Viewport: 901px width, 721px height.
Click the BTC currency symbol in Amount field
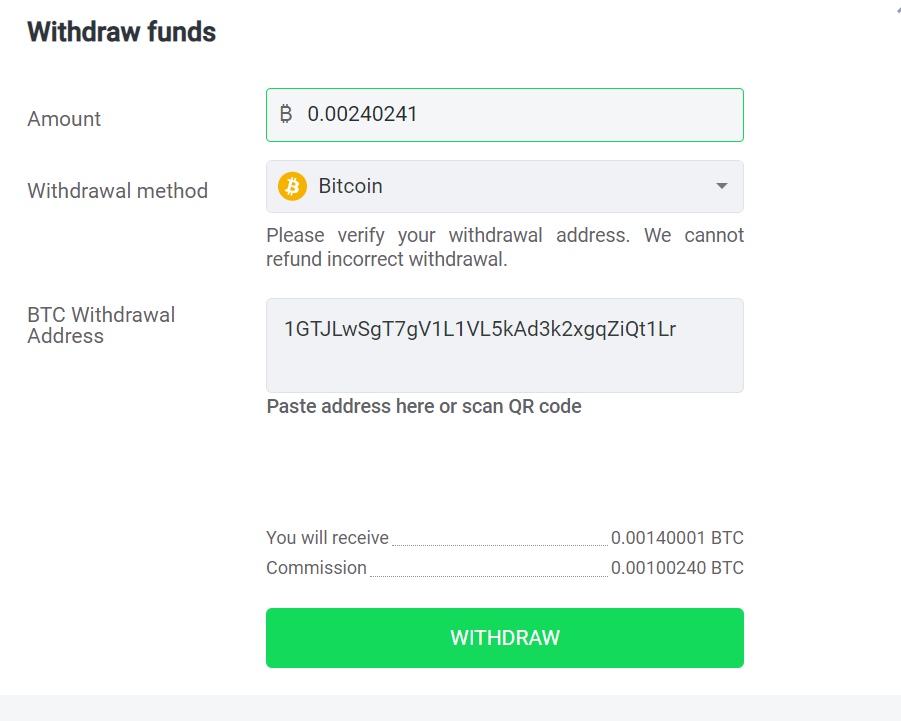286,114
